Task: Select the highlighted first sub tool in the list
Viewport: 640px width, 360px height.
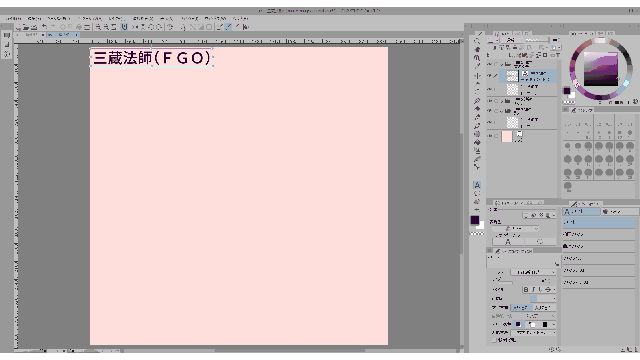Action: (x=599, y=222)
